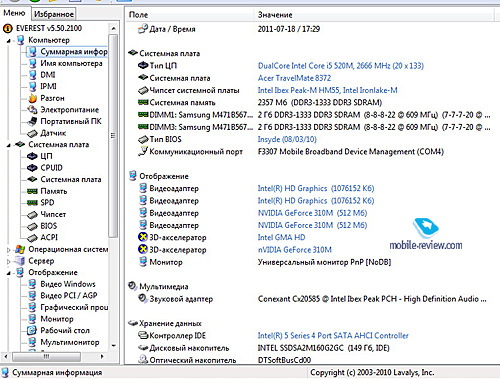Click the Дата / Время row icon
The width and height of the screenshot is (500, 379).
(143, 29)
